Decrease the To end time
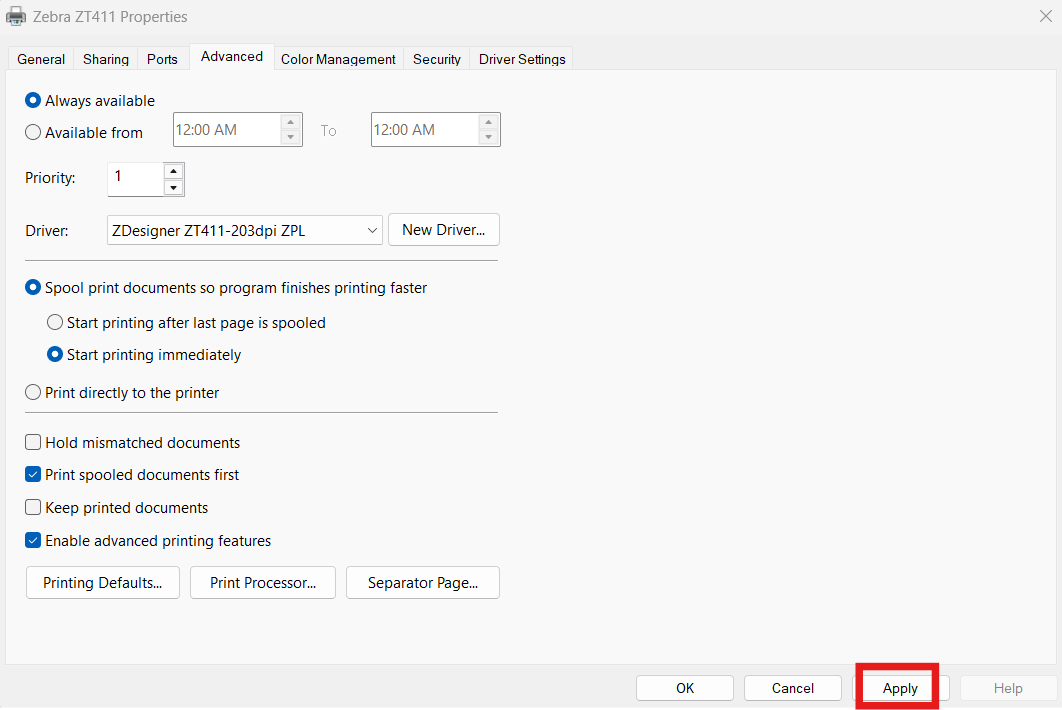This screenshot has height=710, width=1062. pos(488,138)
